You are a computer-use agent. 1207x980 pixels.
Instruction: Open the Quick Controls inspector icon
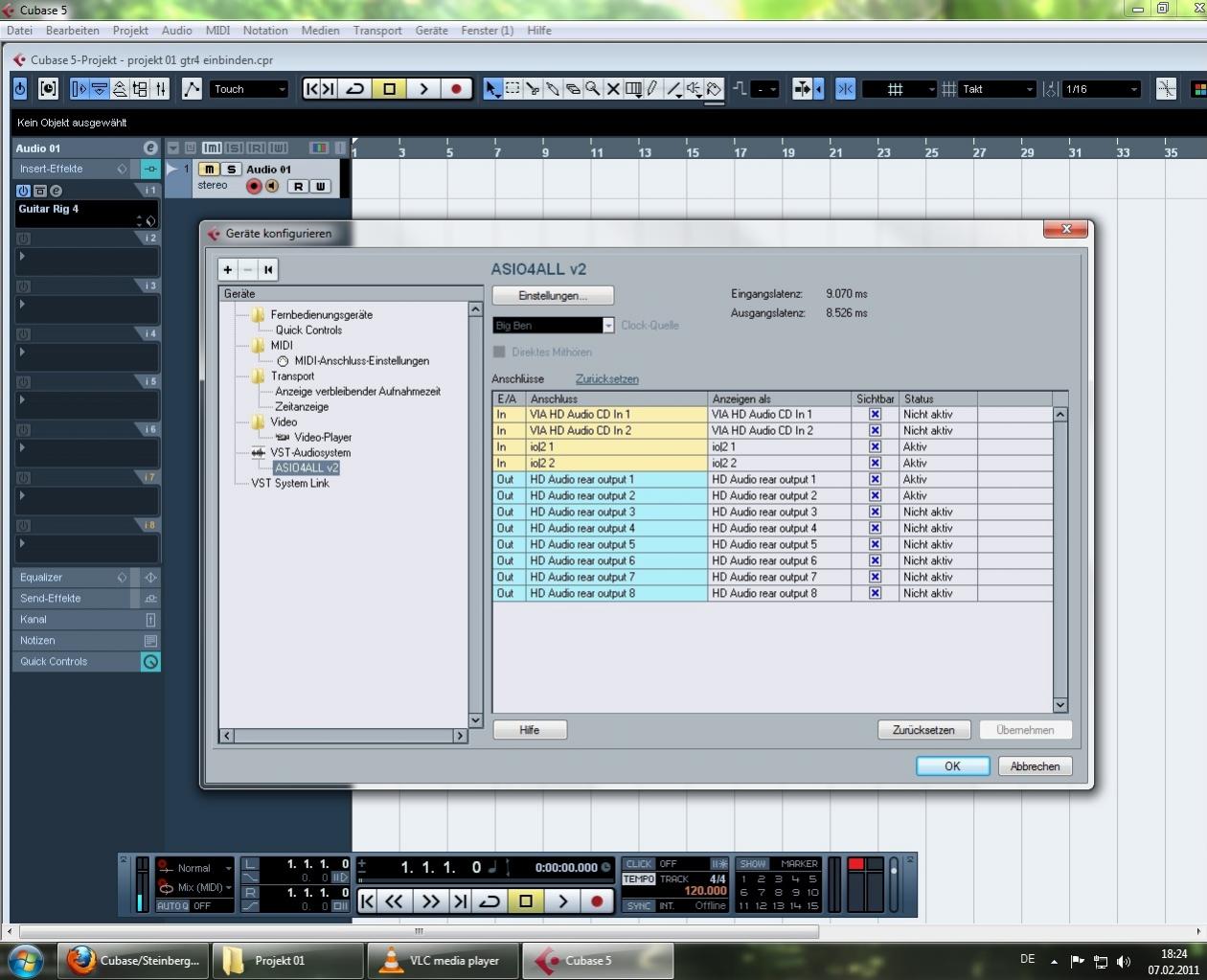point(150,662)
